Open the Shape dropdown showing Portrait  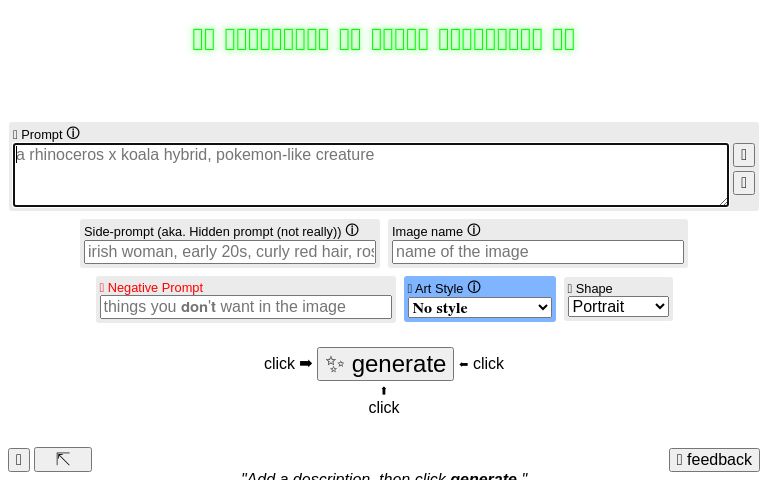618,307
